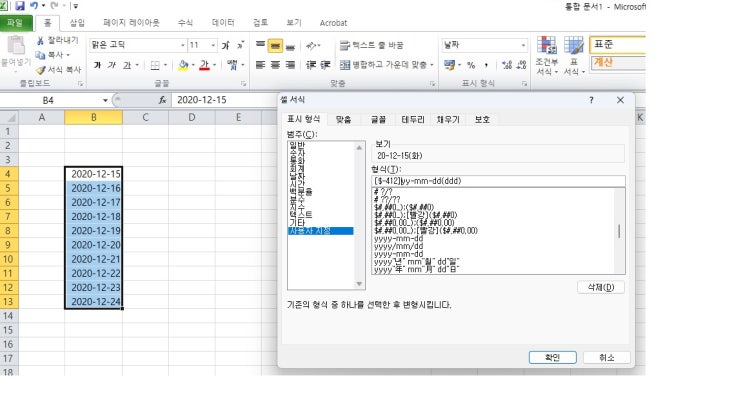Increase cell indent
The image size is (743, 418).
point(326,65)
